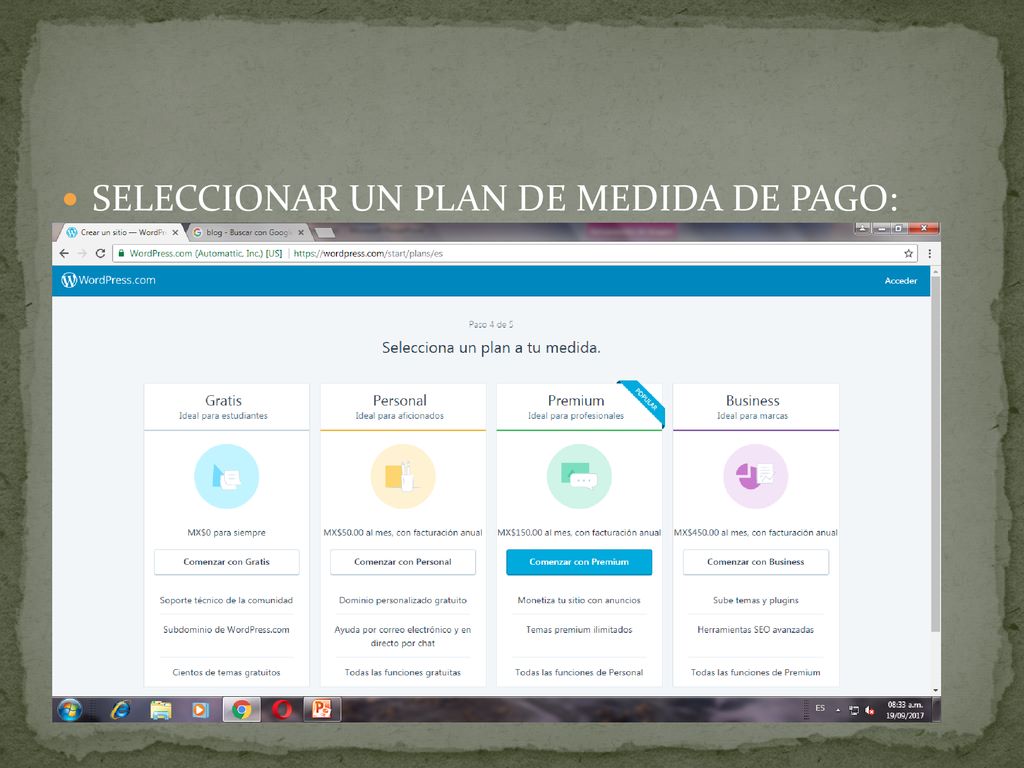Click 'Monetiza tu sitio con anuncios' text
Viewport: 1024px width, 768px height.
tap(579, 600)
